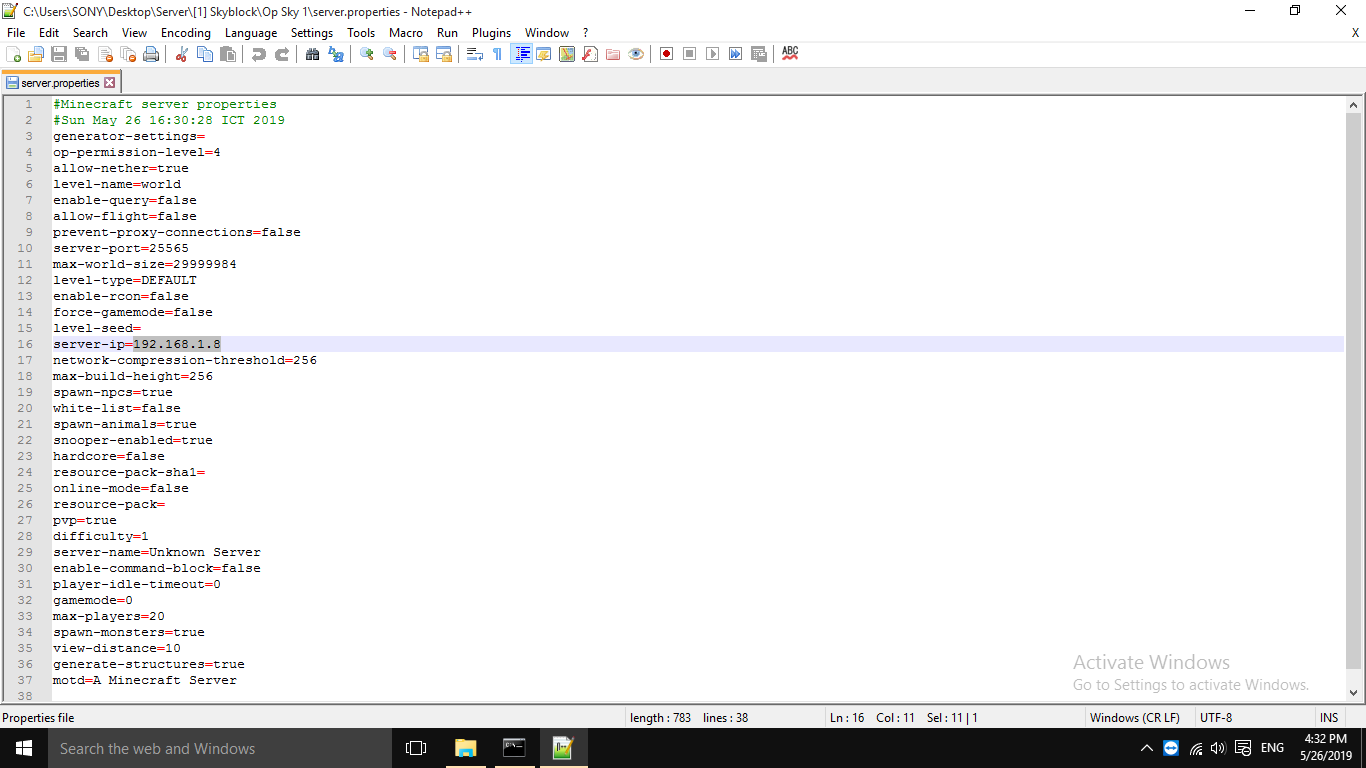Toggle INS insert mode in status bar

click(x=1329, y=717)
